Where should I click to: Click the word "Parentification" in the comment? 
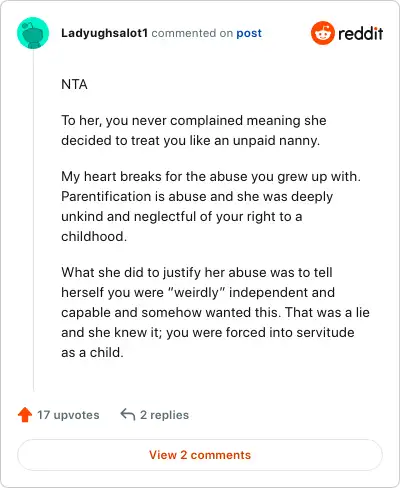click(106, 196)
